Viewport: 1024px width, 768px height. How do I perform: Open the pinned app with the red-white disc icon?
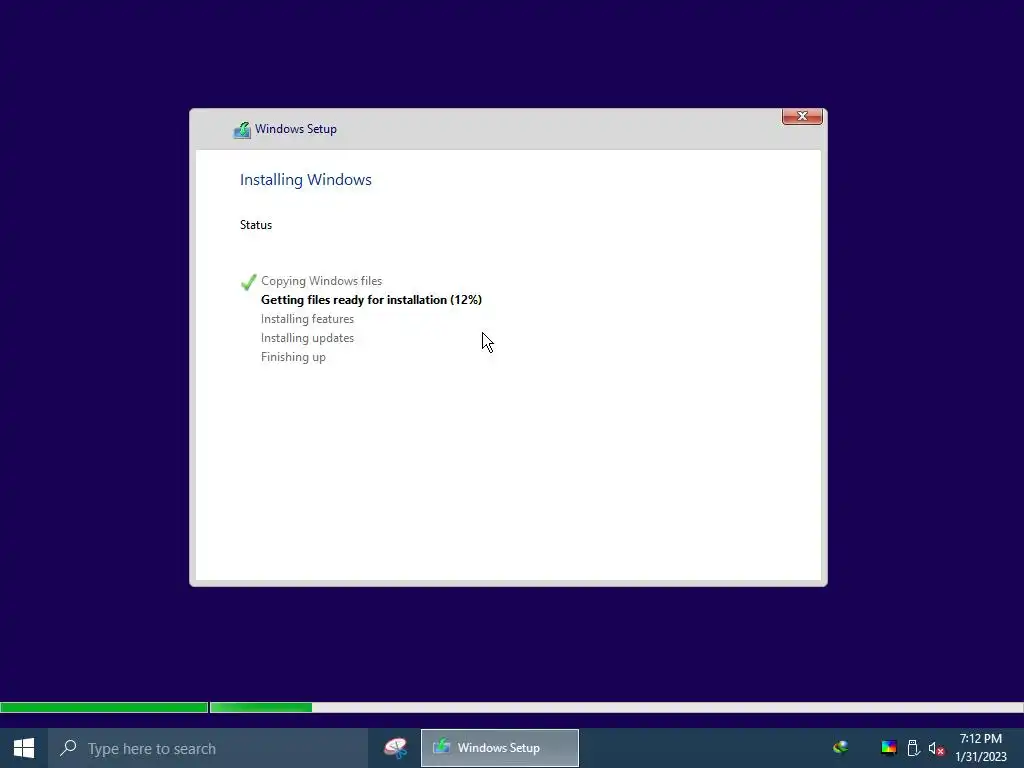coord(395,748)
